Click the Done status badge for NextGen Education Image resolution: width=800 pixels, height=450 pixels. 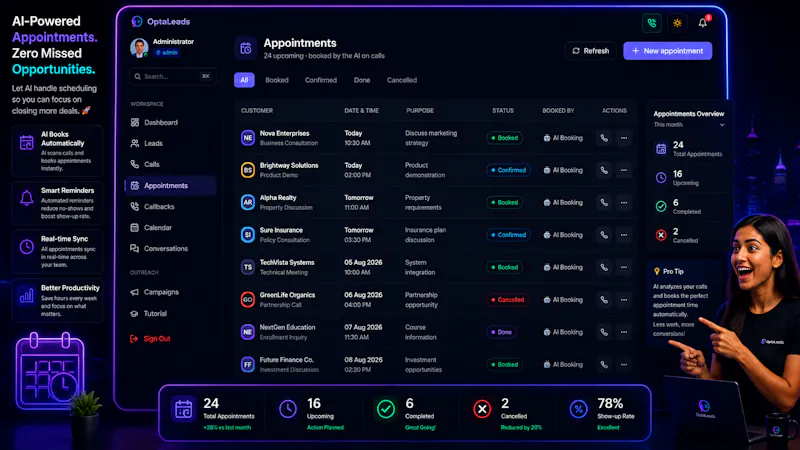501,332
